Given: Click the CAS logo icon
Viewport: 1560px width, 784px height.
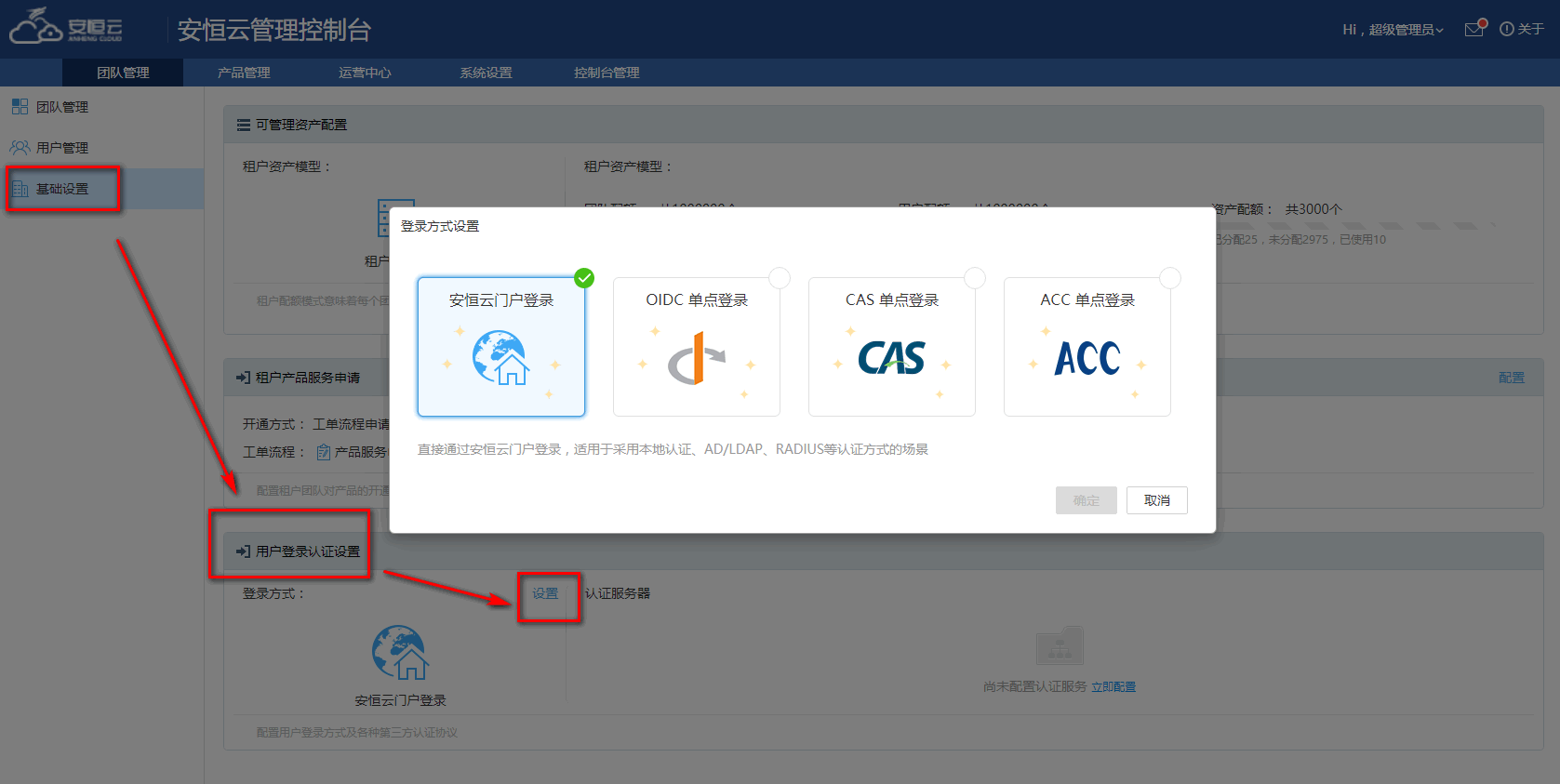Looking at the screenshot, I should pos(891,358).
